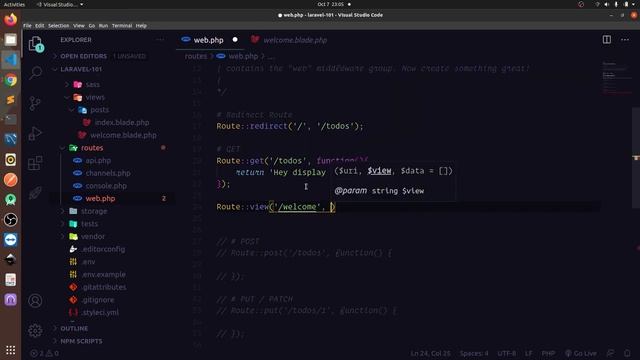Go to line via Ln 24 status item
Viewport: 640px width, 360px height.
tap(430, 353)
